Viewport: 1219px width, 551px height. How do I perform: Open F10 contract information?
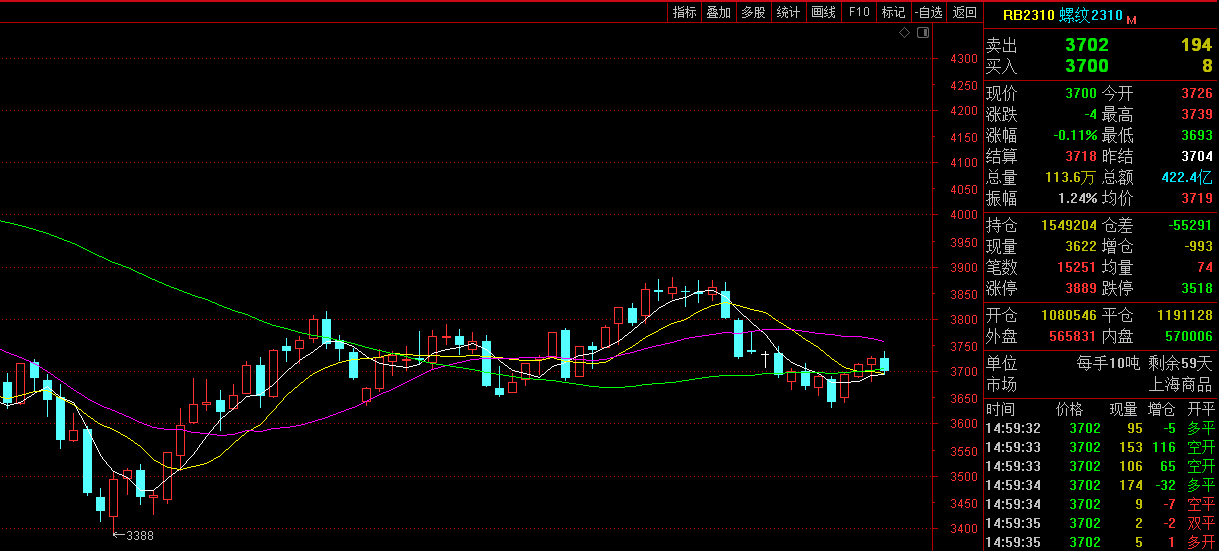(x=858, y=12)
